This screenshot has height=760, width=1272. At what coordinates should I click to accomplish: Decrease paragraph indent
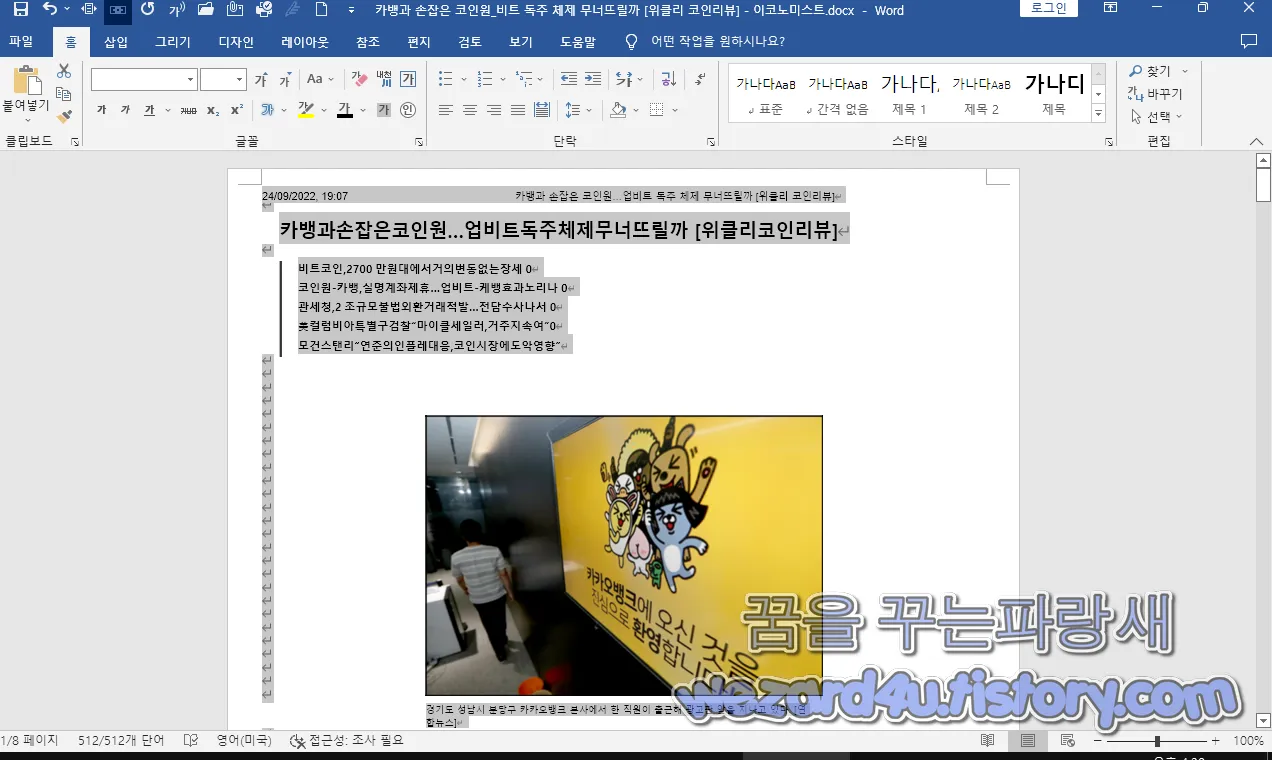(569, 79)
